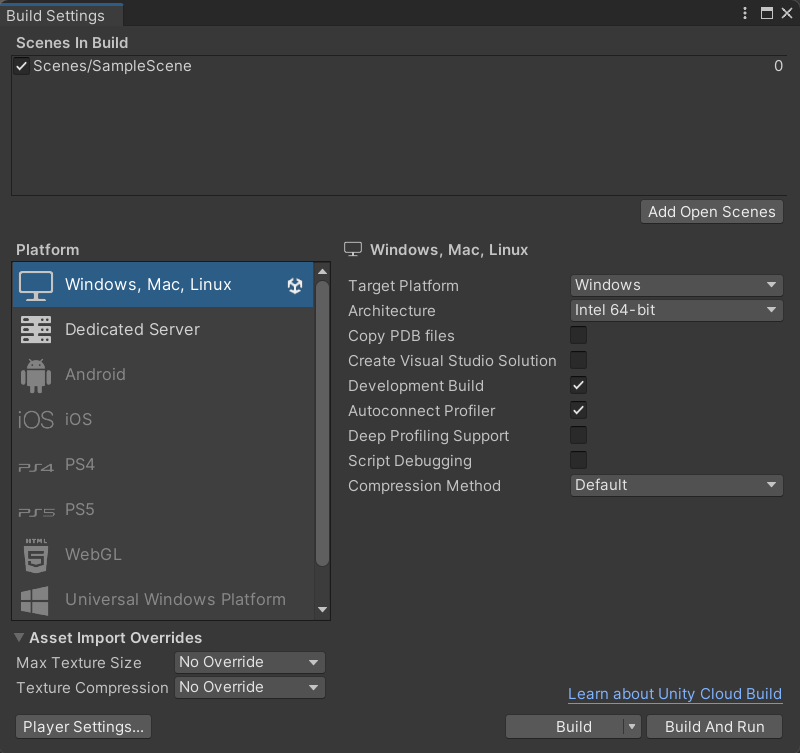Screen dimensions: 800x753
Task: Click the Universal Windows Platform icon
Action: click(x=36, y=600)
